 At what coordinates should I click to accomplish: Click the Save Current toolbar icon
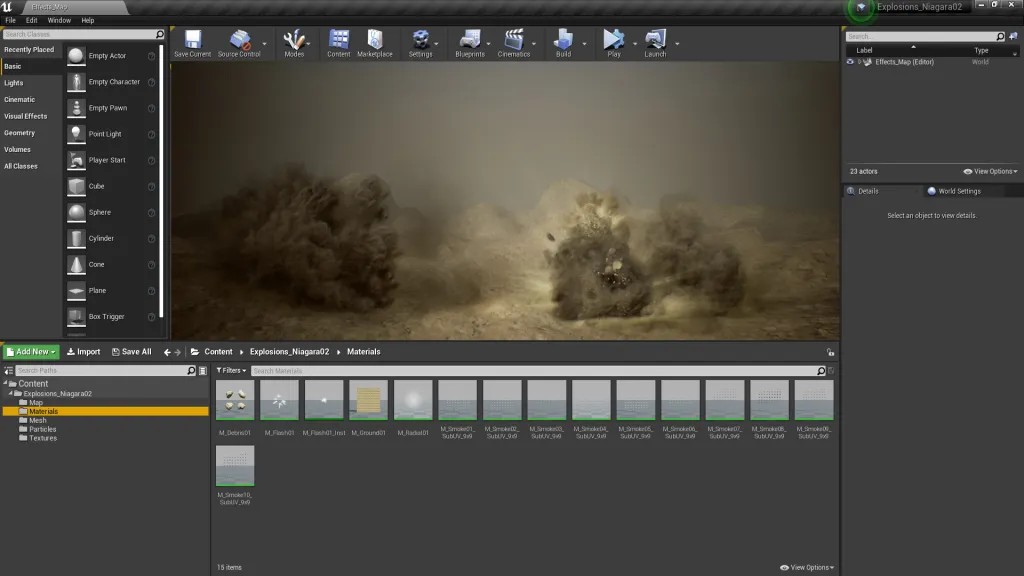[192, 41]
